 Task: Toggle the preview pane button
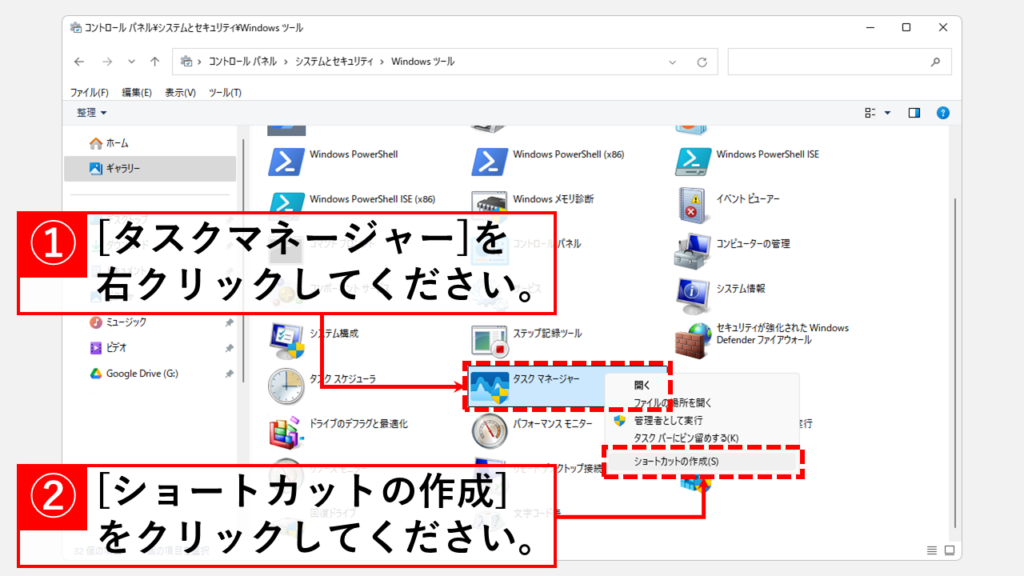tap(914, 113)
